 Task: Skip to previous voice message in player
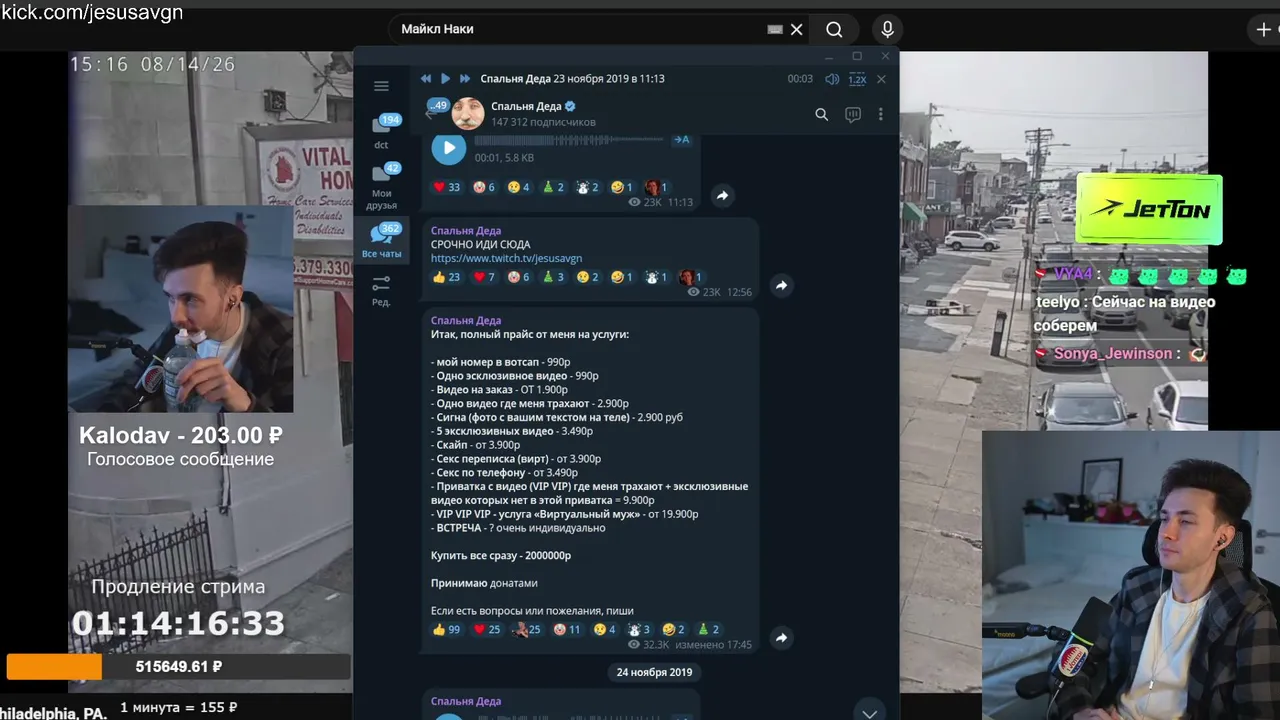tap(426, 79)
